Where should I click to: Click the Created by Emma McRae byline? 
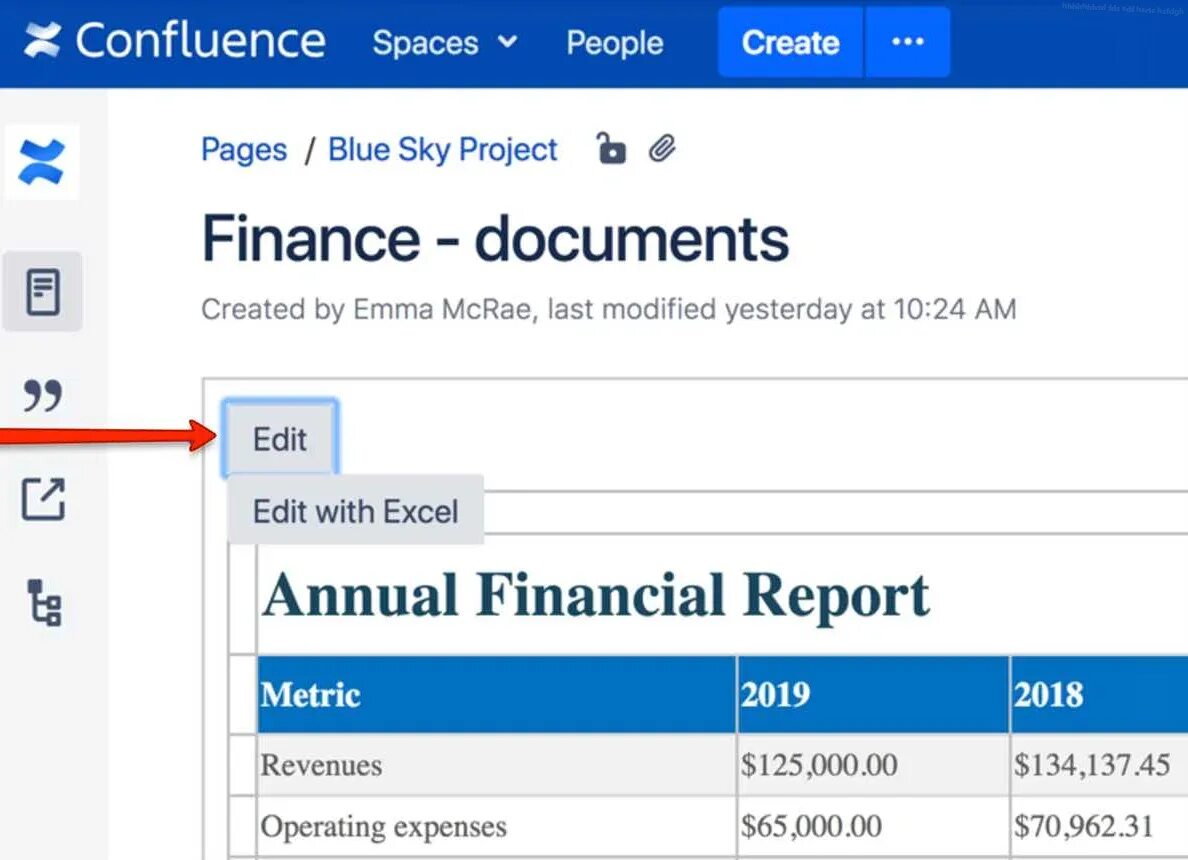tap(608, 309)
